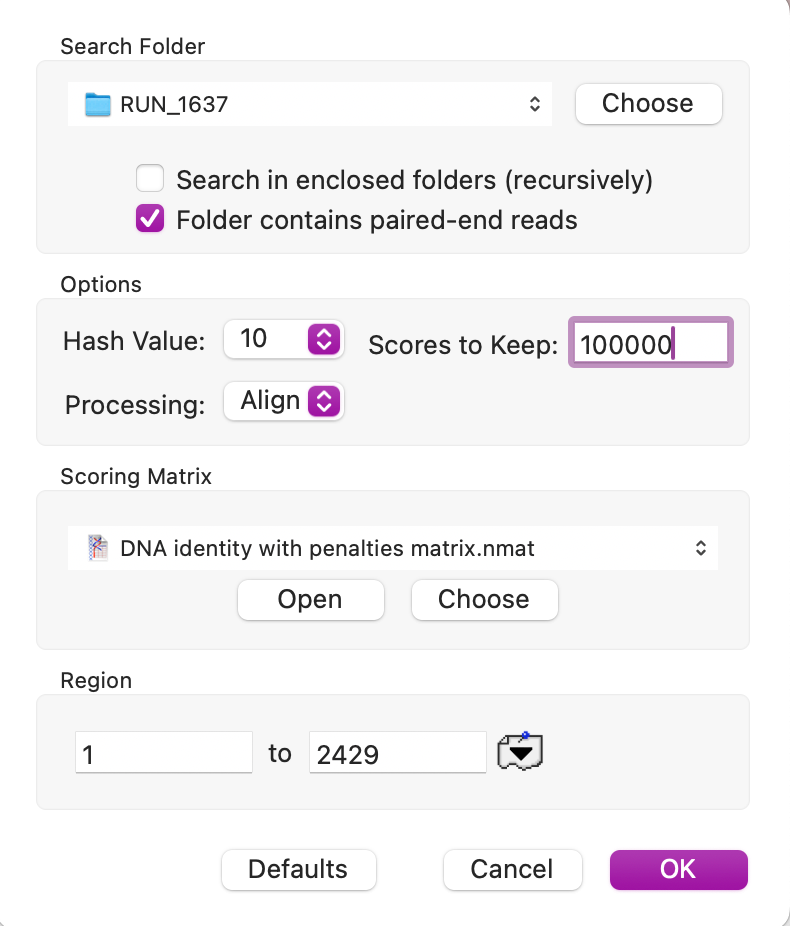Click the purple arrows beside Hash Value
Viewport: 790px width, 926px height.
pyautogui.click(x=324, y=340)
